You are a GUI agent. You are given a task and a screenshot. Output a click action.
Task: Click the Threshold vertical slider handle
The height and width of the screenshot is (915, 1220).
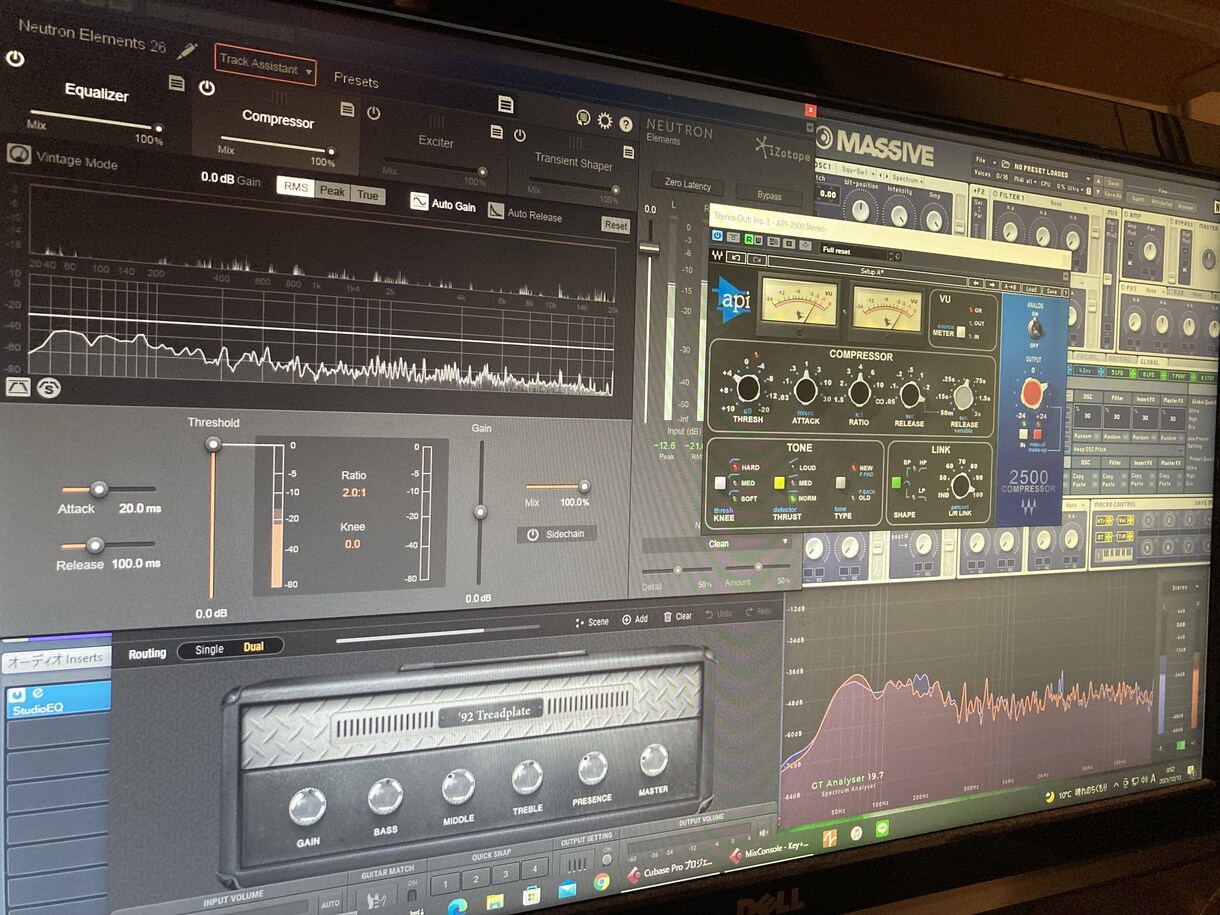[212, 444]
